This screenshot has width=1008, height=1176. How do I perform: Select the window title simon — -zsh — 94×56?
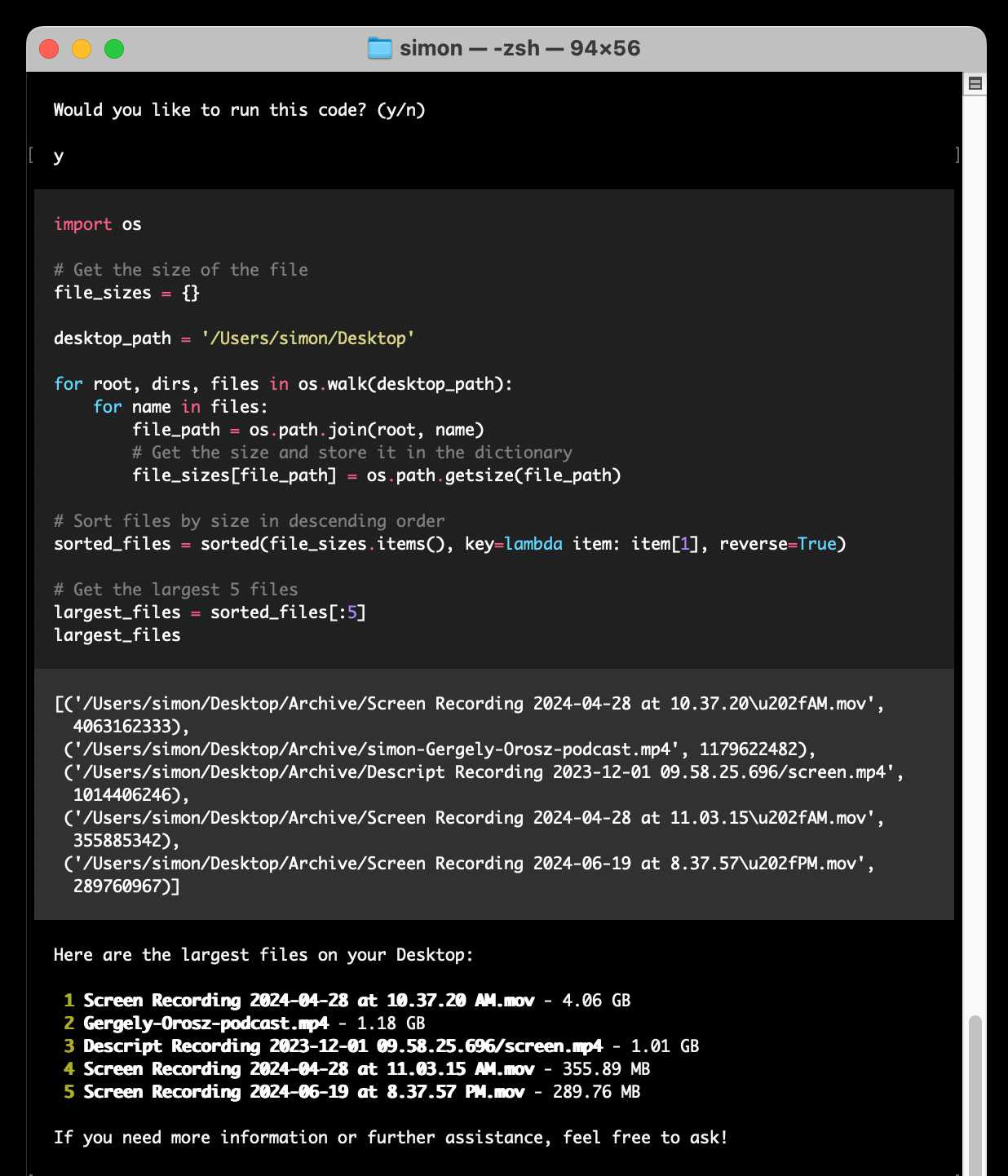[519, 47]
